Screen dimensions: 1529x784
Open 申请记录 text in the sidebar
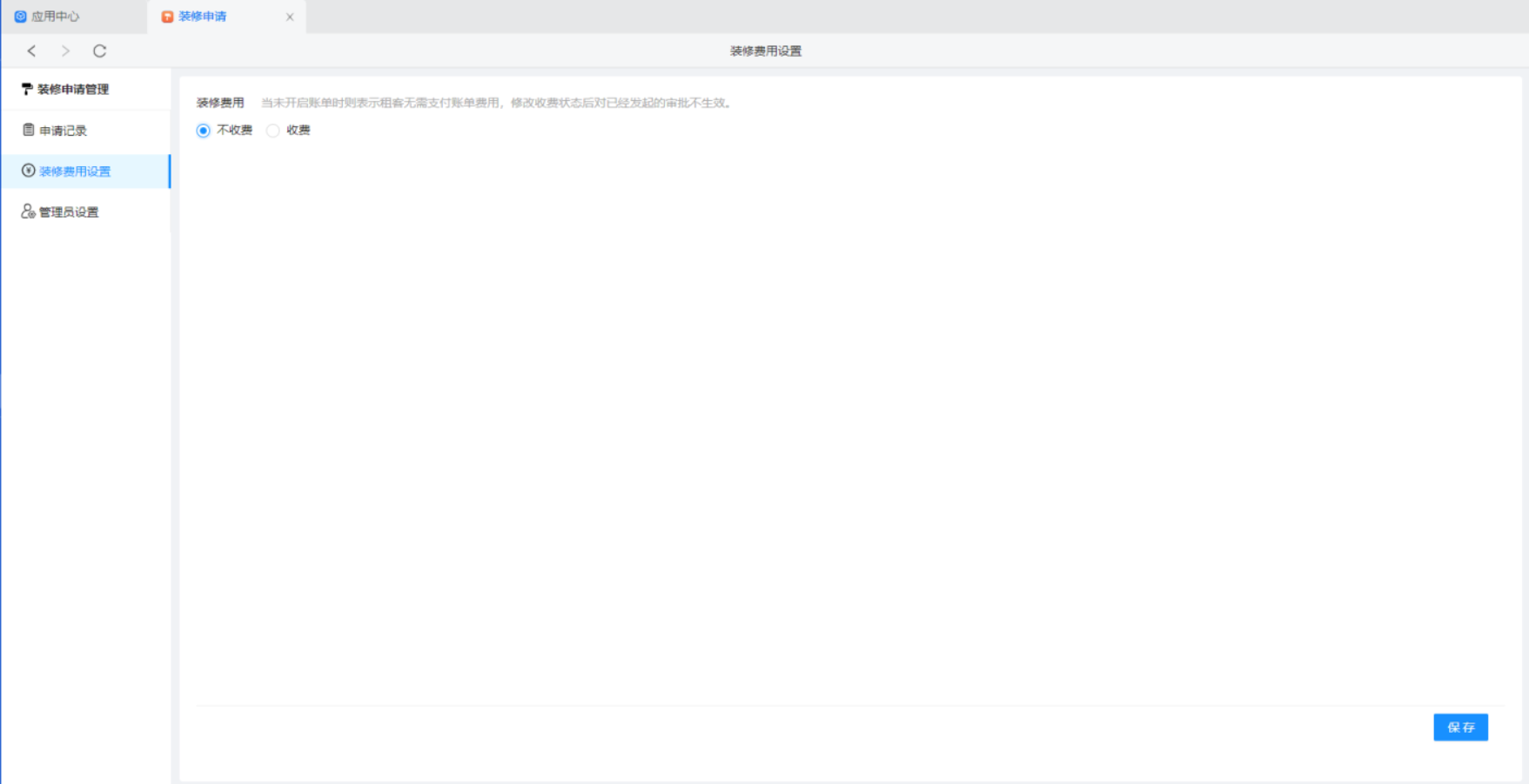64,131
